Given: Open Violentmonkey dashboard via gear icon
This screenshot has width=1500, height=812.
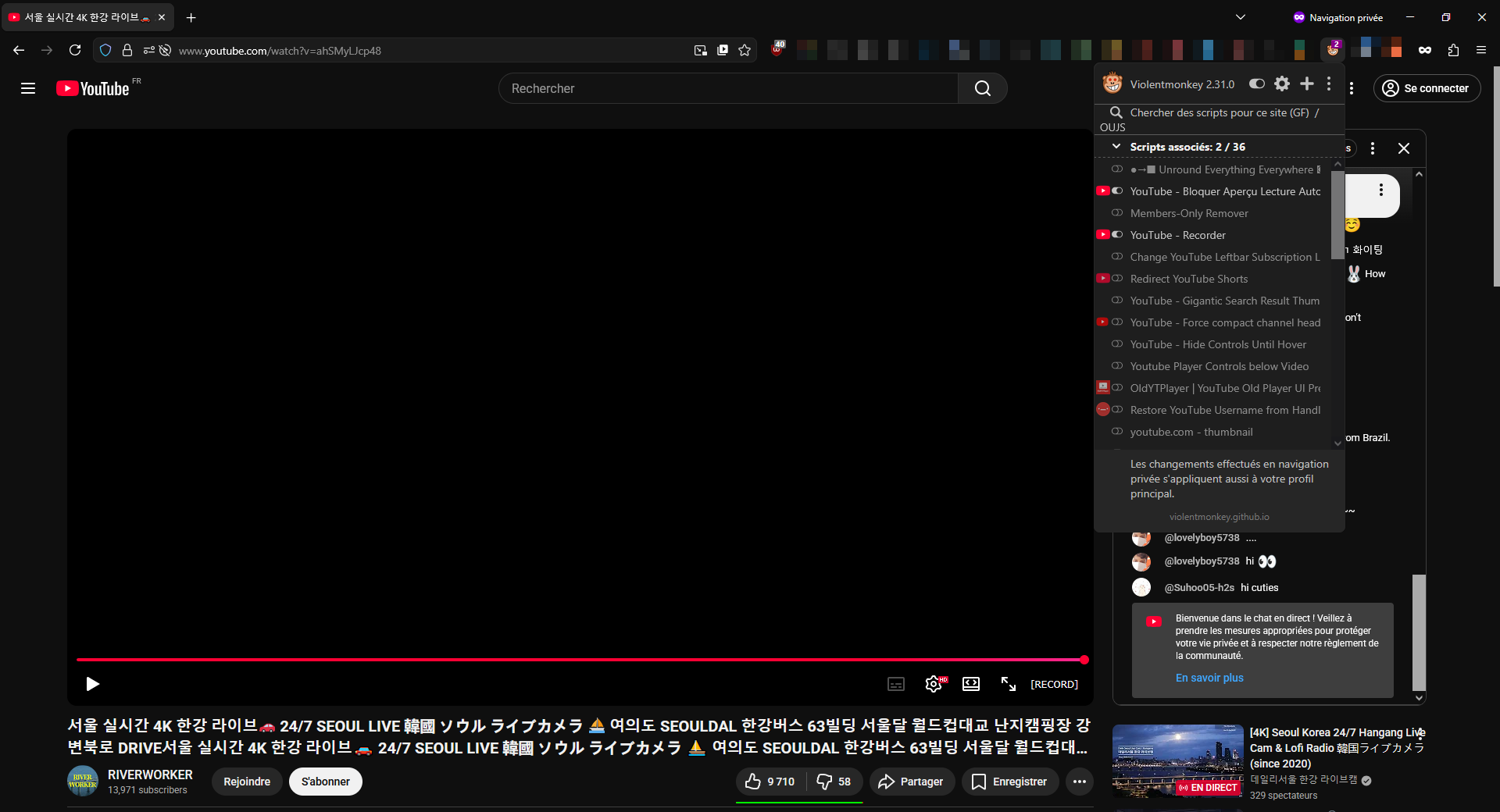Looking at the screenshot, I should [1282, 84].
